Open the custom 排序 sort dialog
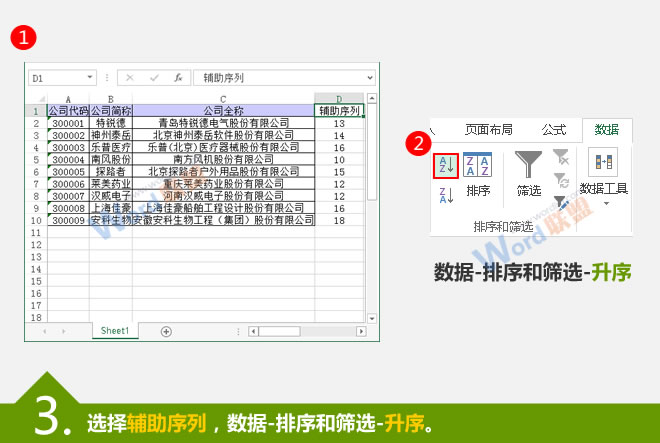Image resolution: width=660 pixels, height=443 pixels. coord(478,173)
